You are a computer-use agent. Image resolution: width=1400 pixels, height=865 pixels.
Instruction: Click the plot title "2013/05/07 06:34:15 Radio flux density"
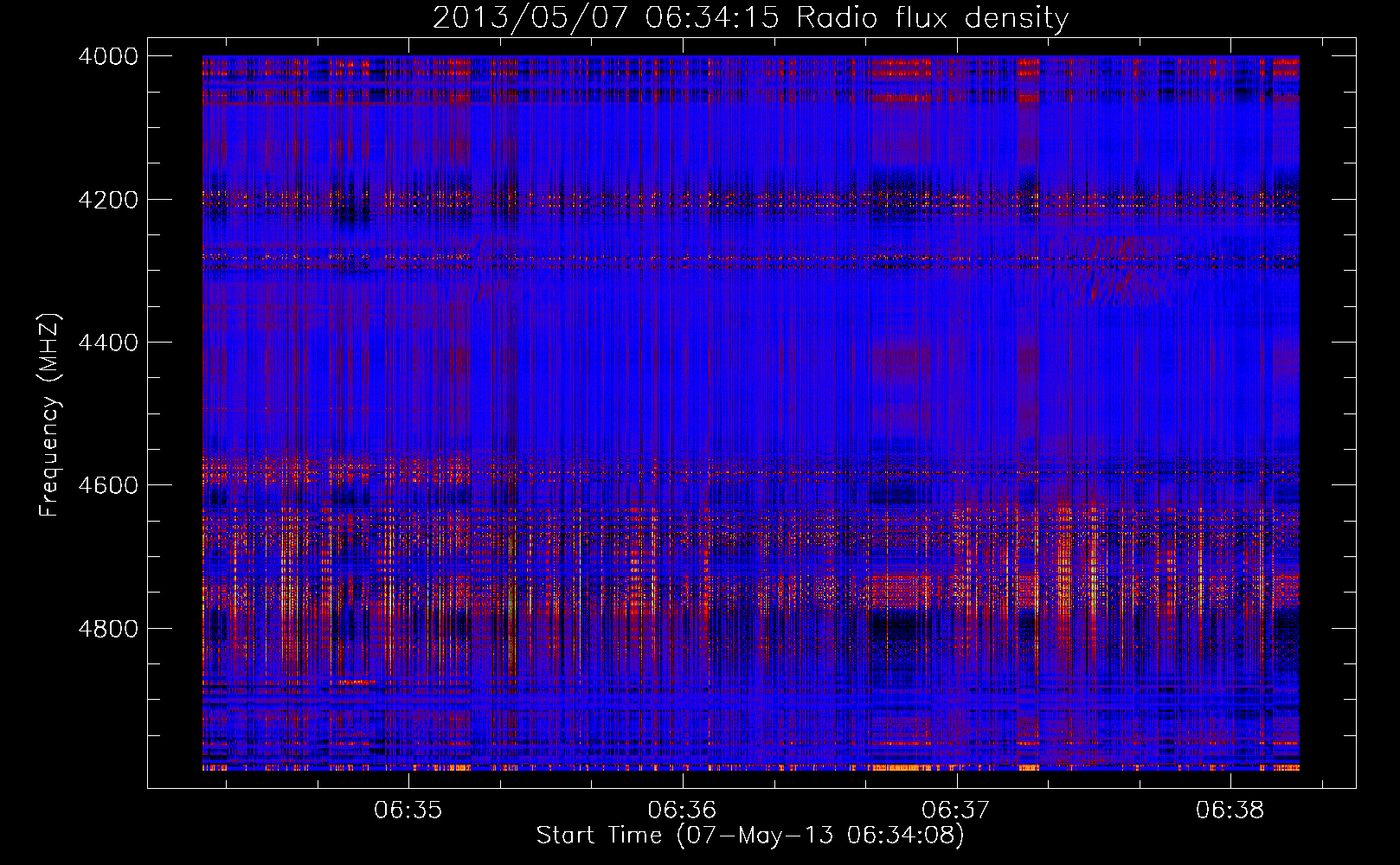(x=750, y=17)
